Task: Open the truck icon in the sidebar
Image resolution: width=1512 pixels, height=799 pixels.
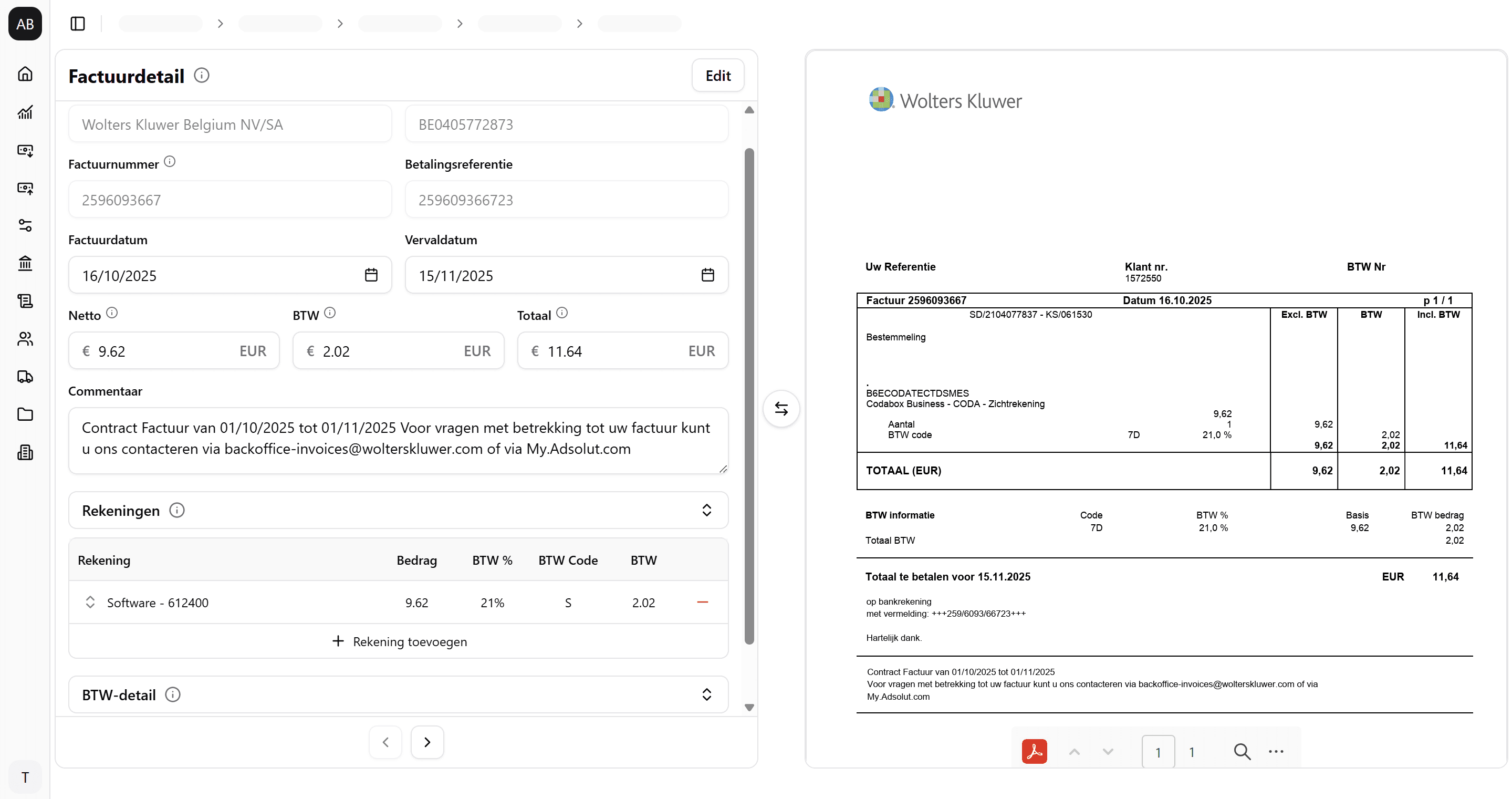Action: 25,376
